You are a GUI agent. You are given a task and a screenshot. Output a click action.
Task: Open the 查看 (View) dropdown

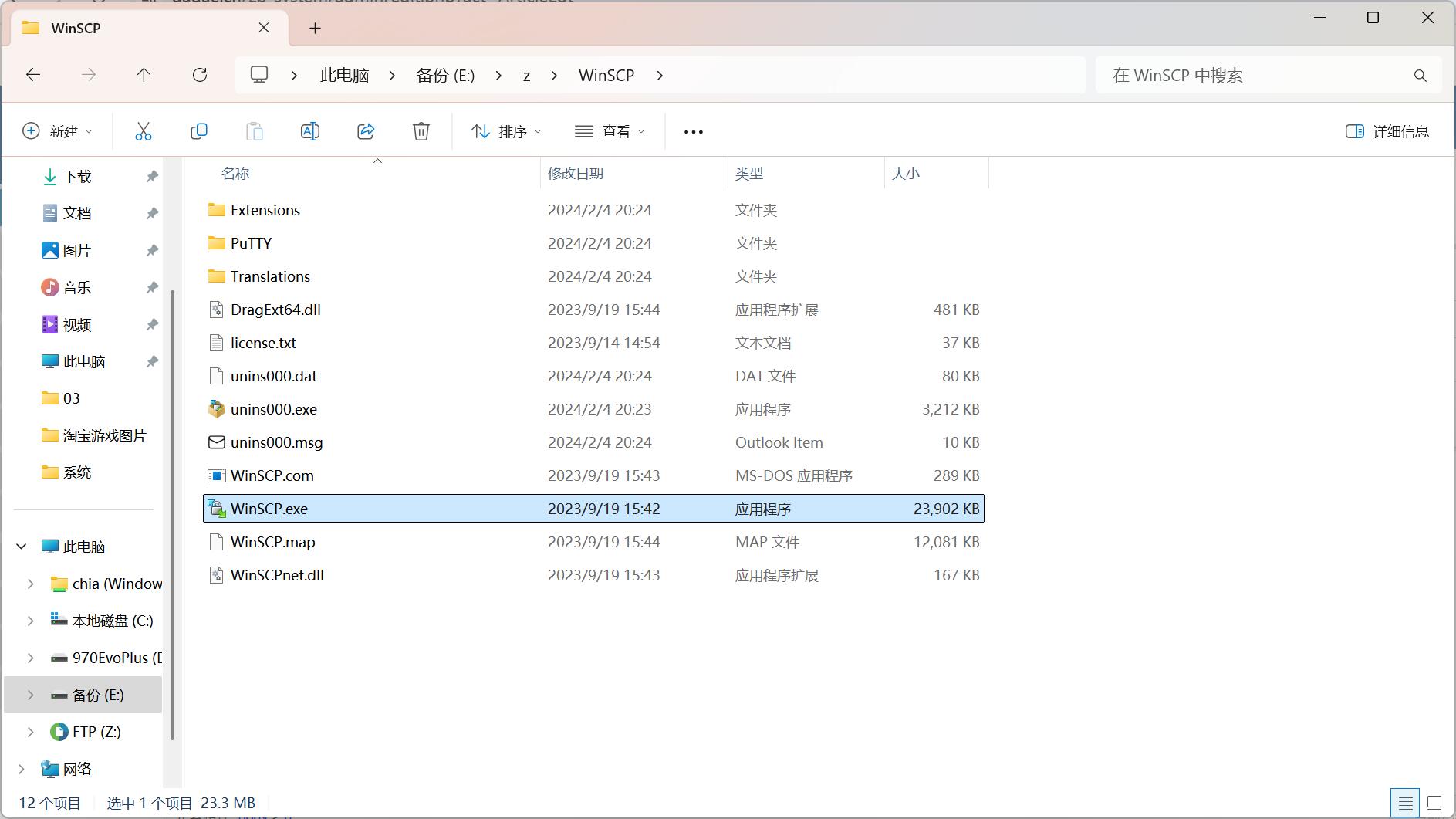pos(610,131)
